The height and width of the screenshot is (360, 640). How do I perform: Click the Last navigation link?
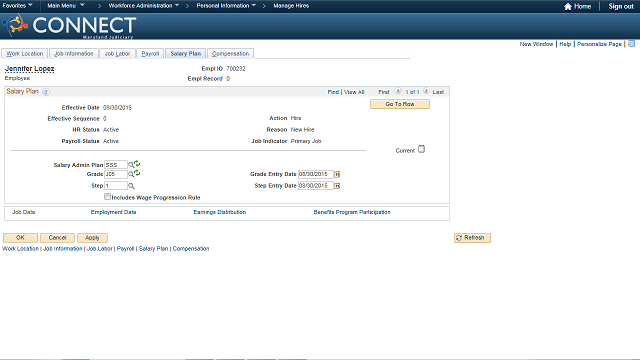(438, 92)
